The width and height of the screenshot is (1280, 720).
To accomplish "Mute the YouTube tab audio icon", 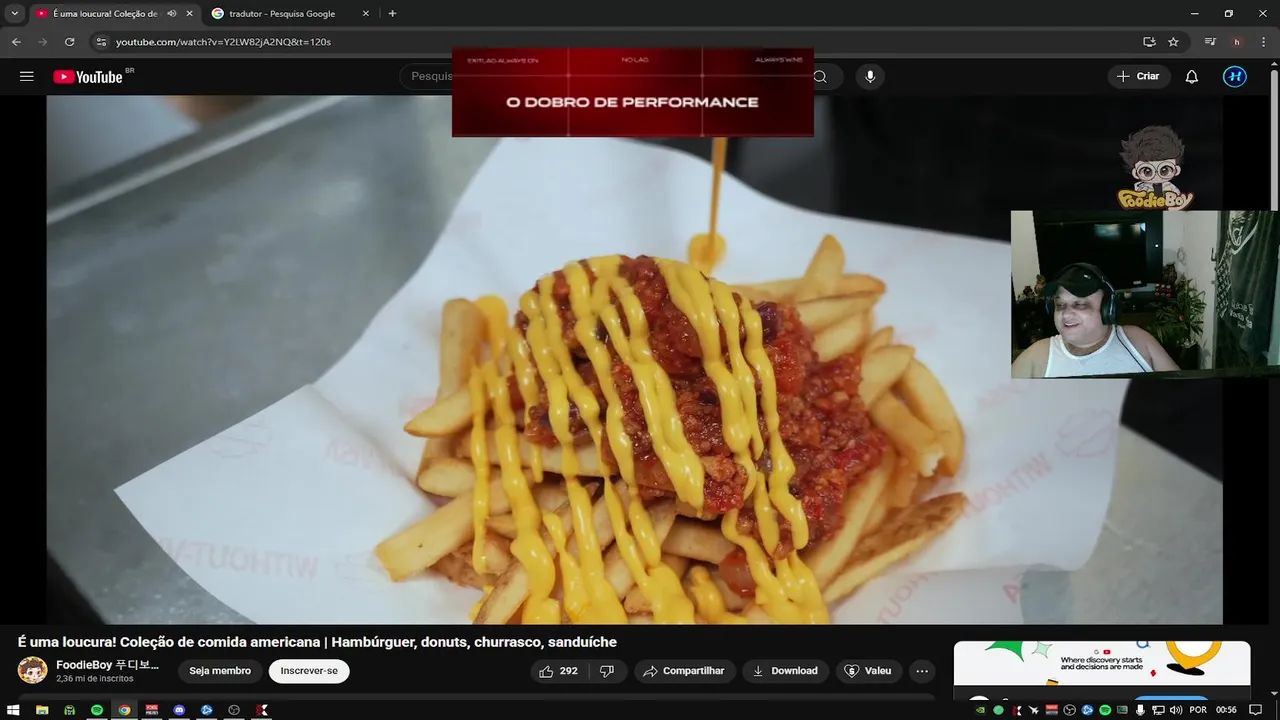I will coord(172,14).
